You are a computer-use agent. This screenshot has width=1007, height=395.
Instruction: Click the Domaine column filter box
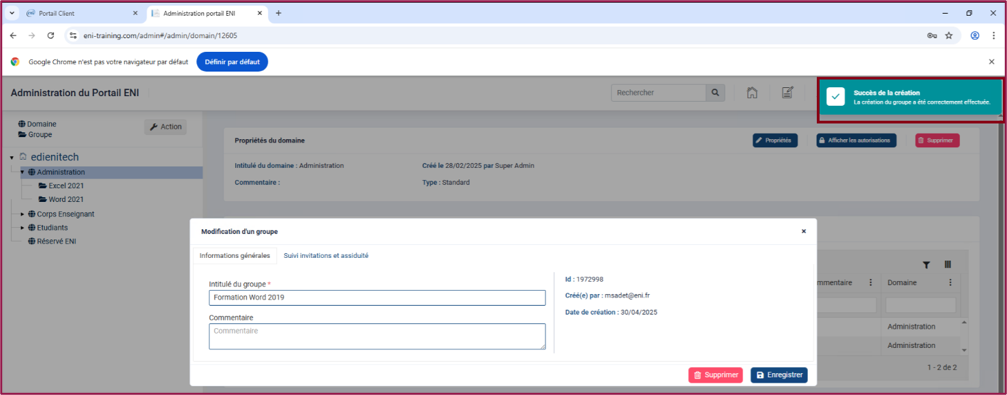921,305
